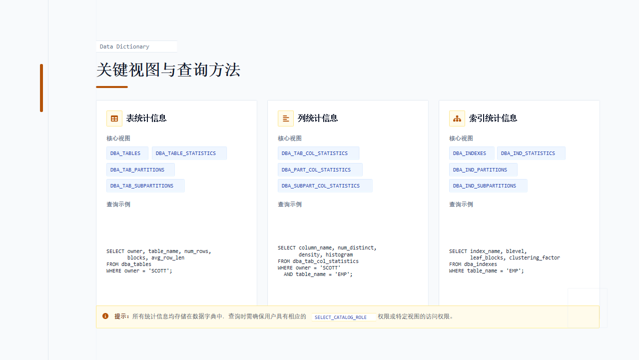Click the index statistics tree icon
639x360 pixels.
[457, 119]
